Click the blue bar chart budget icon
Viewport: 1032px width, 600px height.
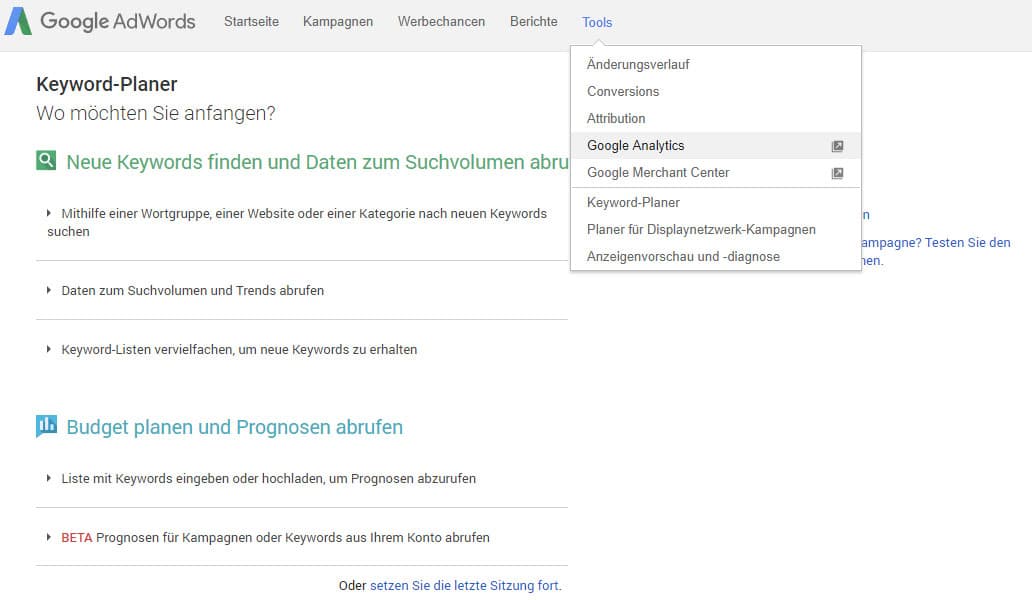tap(46, 426)
